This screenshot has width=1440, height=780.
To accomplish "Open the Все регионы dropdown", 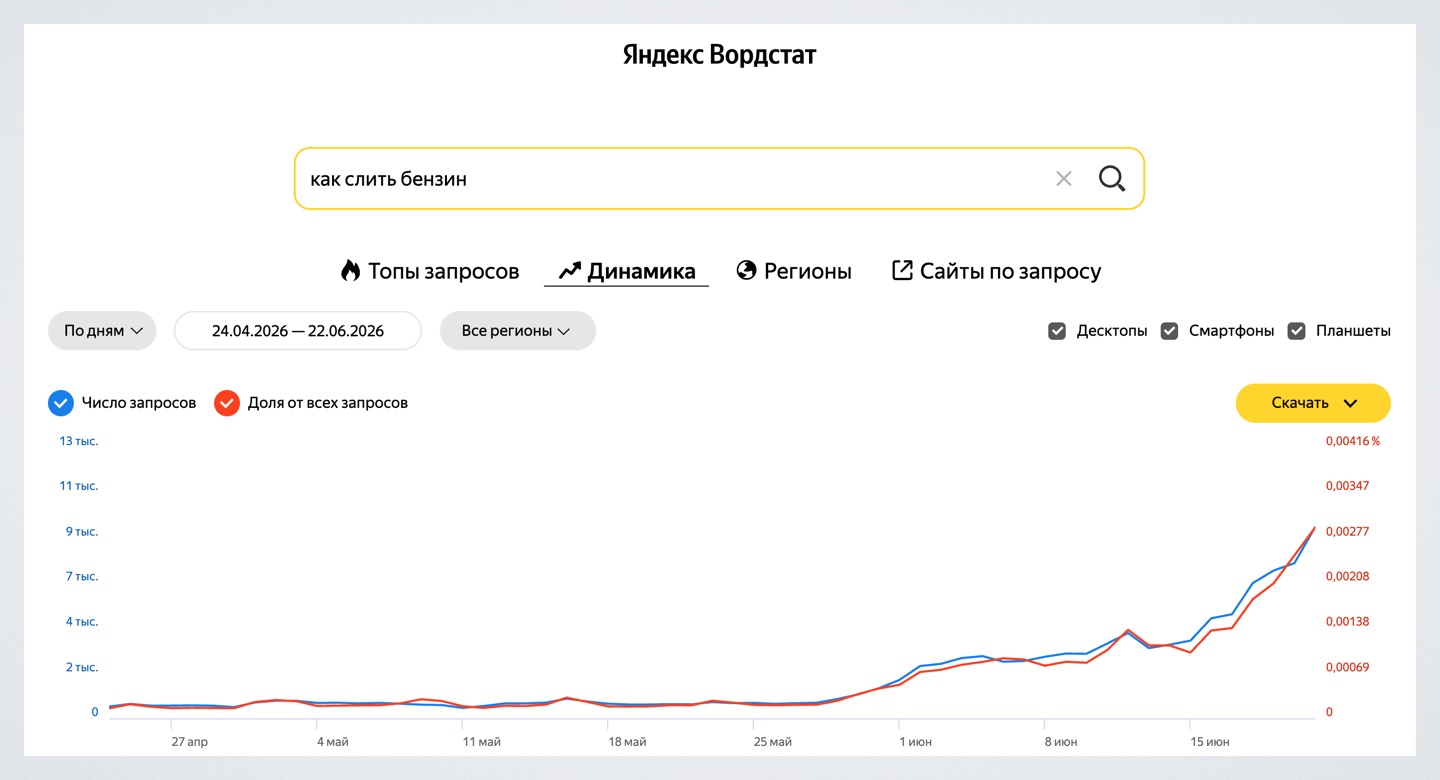I will pos(517,331).
